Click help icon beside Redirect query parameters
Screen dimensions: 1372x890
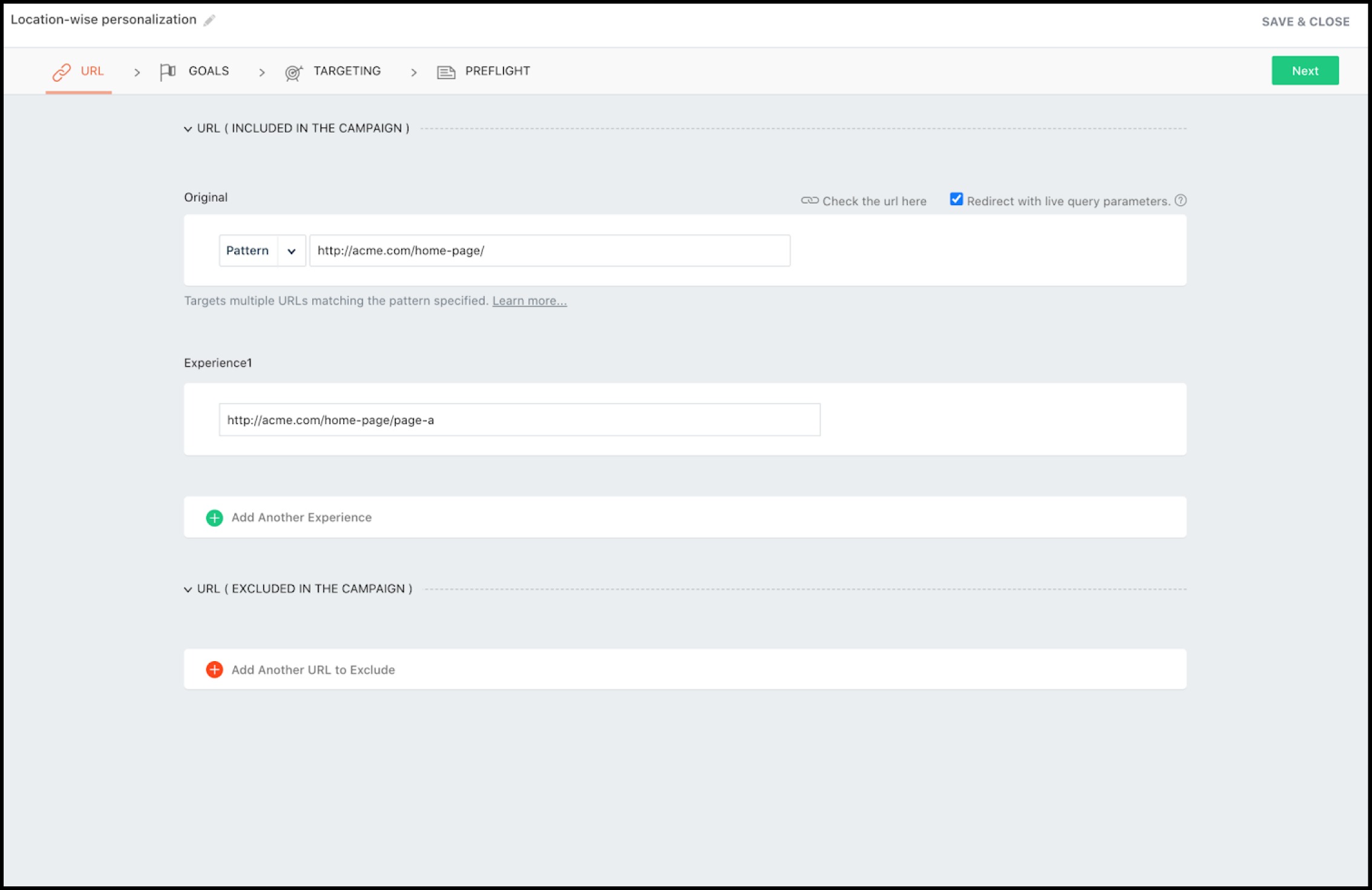click(1181, 200)
